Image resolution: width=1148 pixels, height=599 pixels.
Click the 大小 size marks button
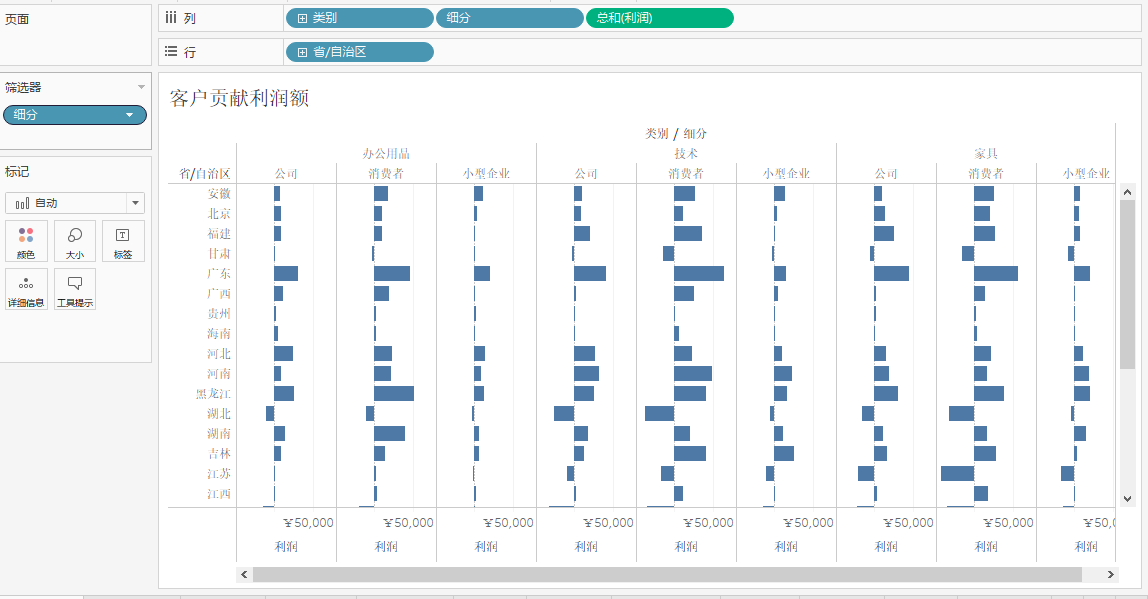pos(75,241)
